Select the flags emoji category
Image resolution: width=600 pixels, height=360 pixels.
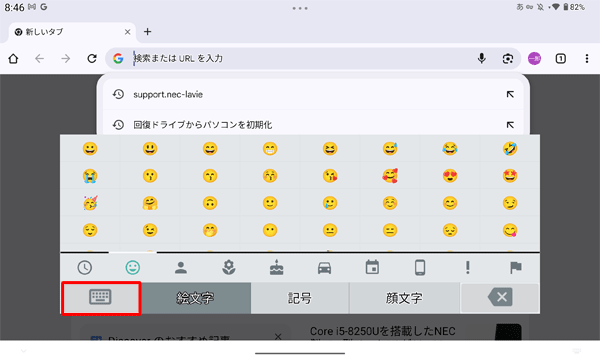tap(516, 267)
